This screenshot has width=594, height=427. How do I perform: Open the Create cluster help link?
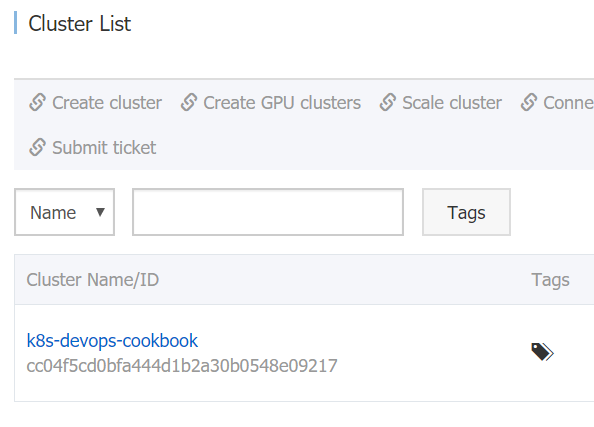pyautogui.click(x=107, y=103)
